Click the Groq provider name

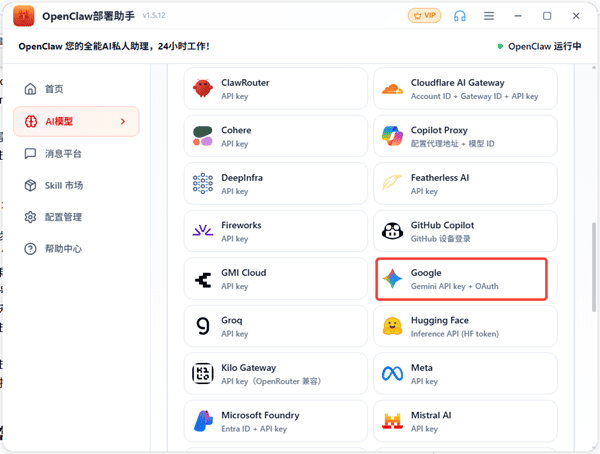232,320
